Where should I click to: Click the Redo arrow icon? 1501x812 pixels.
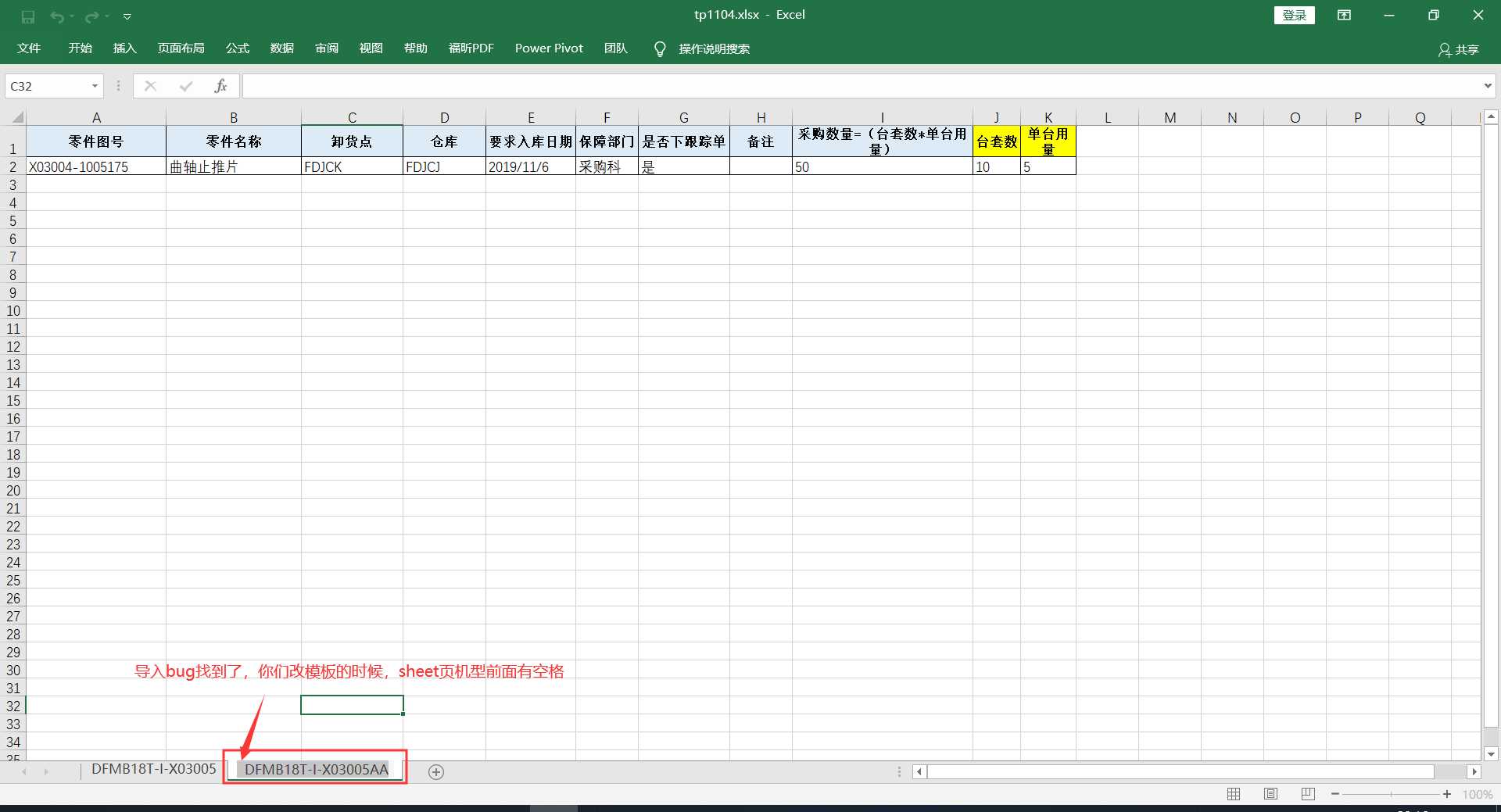point(91,16)
